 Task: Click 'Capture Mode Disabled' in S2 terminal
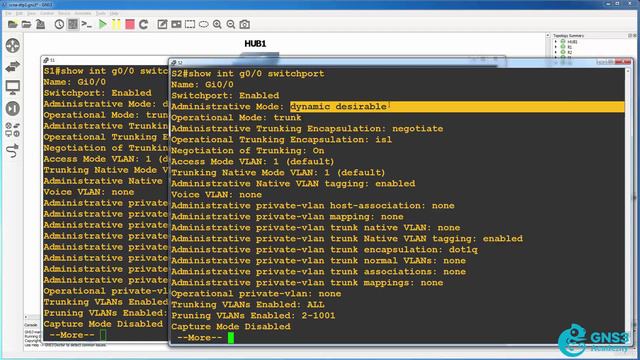click(x=231, y=327)
